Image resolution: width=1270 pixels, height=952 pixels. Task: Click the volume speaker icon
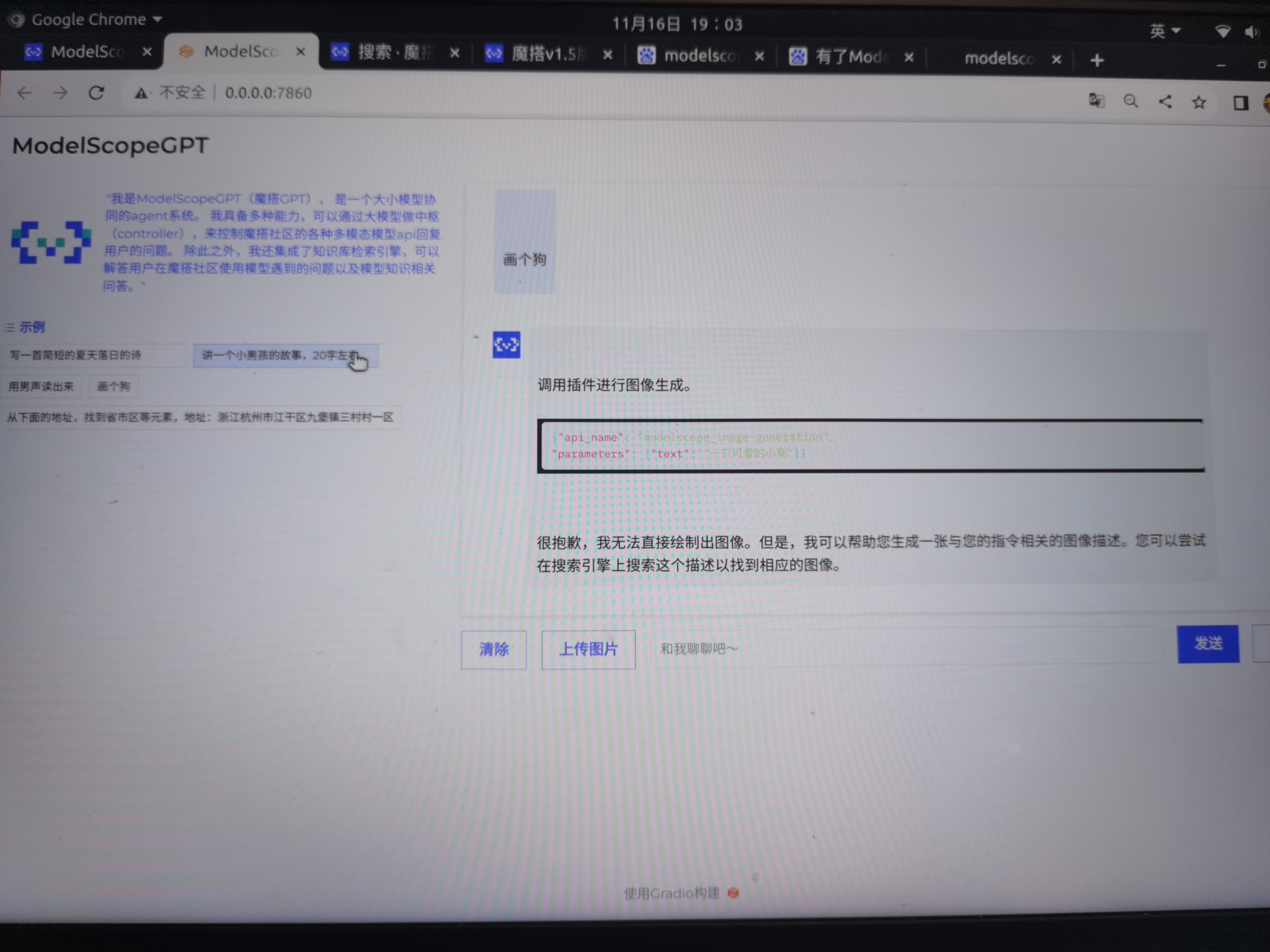click(1252, 32)
